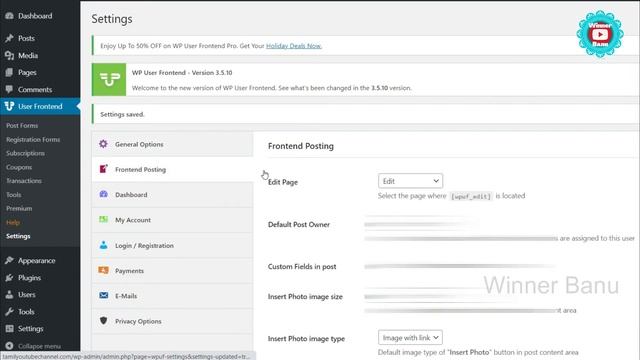Open Plugins in admin menu
This screenshot has height=360, width=640.
[x=29, y=278]
